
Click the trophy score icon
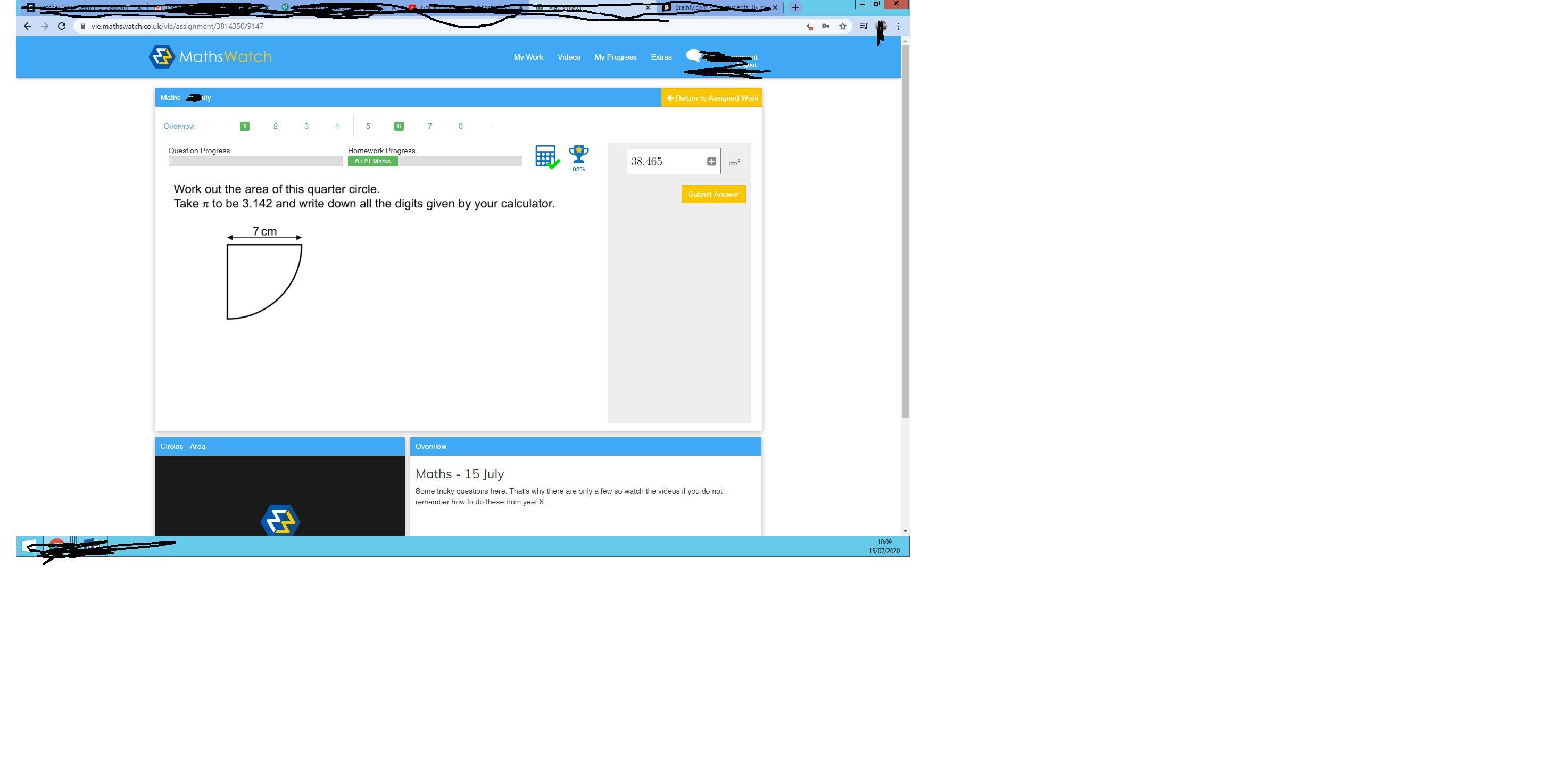pos(579,155)
